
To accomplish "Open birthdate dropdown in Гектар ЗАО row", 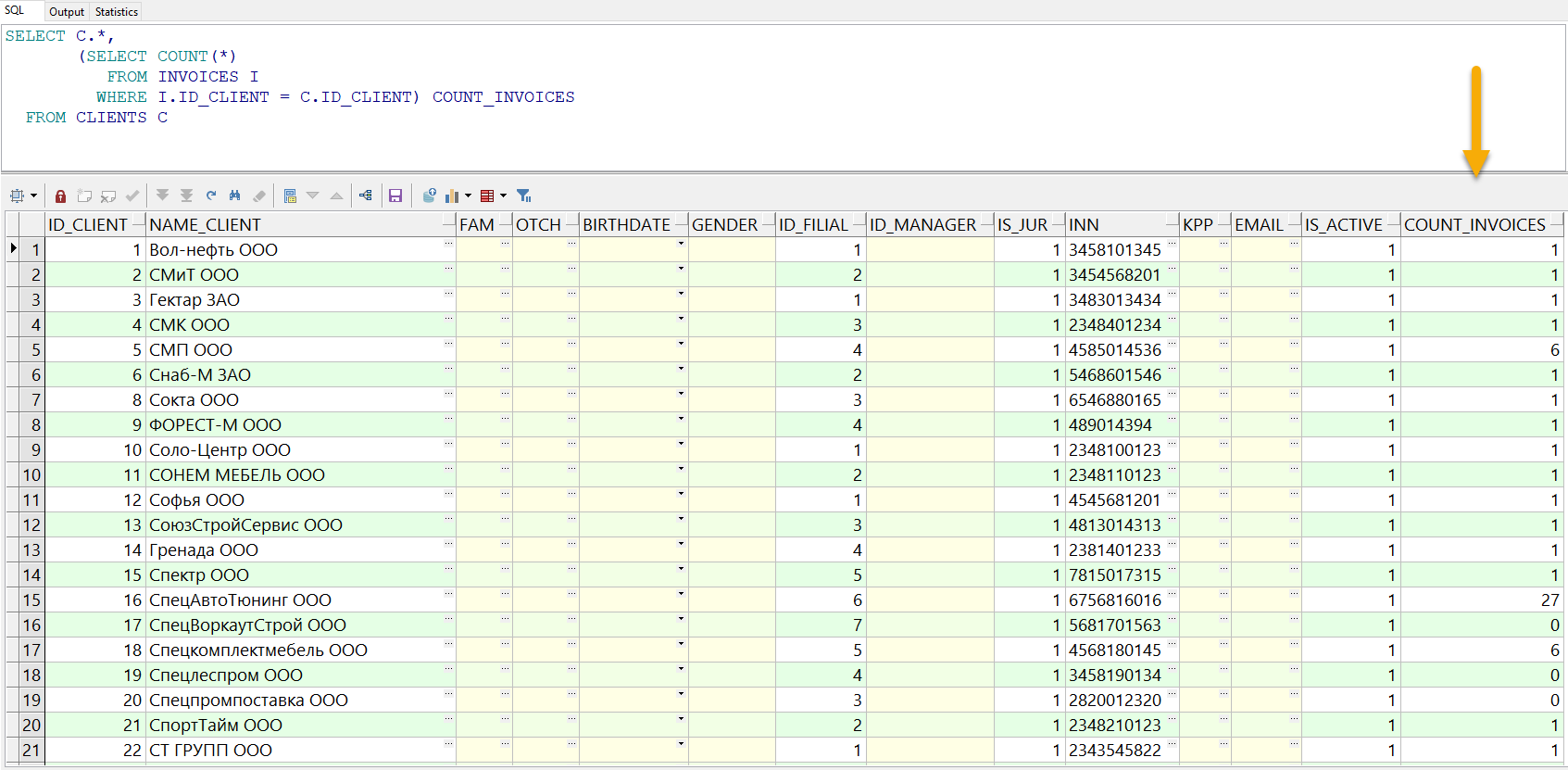I will [x=681, y=294].
